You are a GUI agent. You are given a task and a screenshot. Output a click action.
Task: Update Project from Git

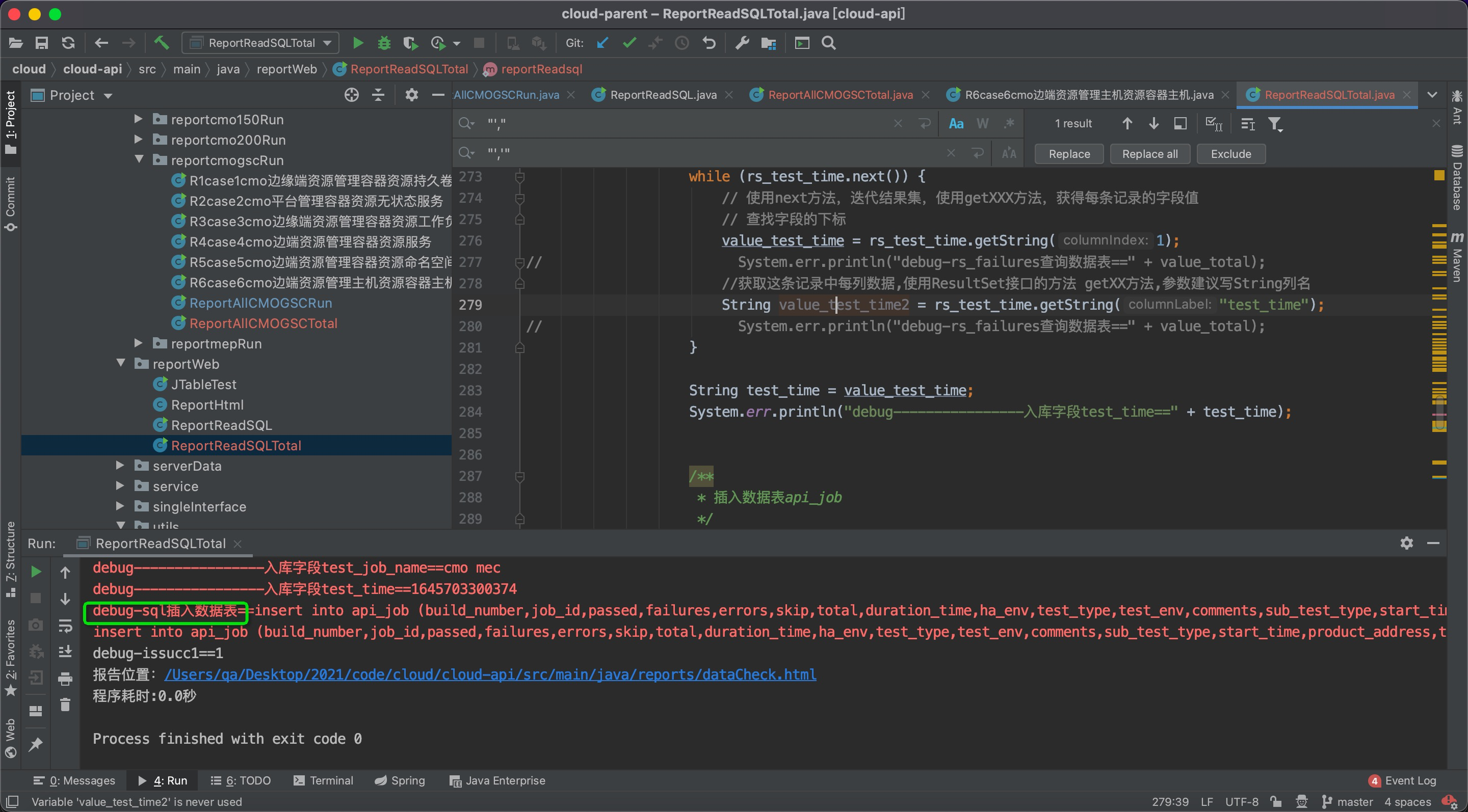pos(602,43)
